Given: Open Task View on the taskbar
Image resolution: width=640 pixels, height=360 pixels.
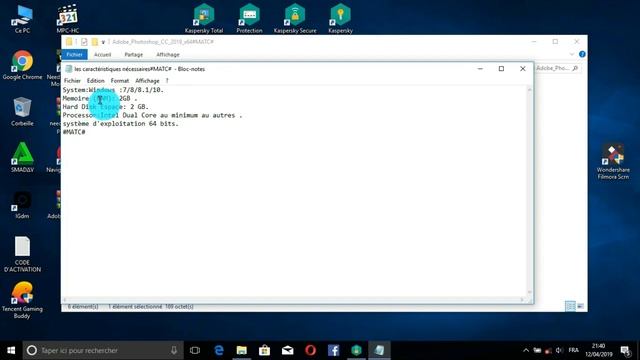Looking at the screenshot, I should click(195, 350).
